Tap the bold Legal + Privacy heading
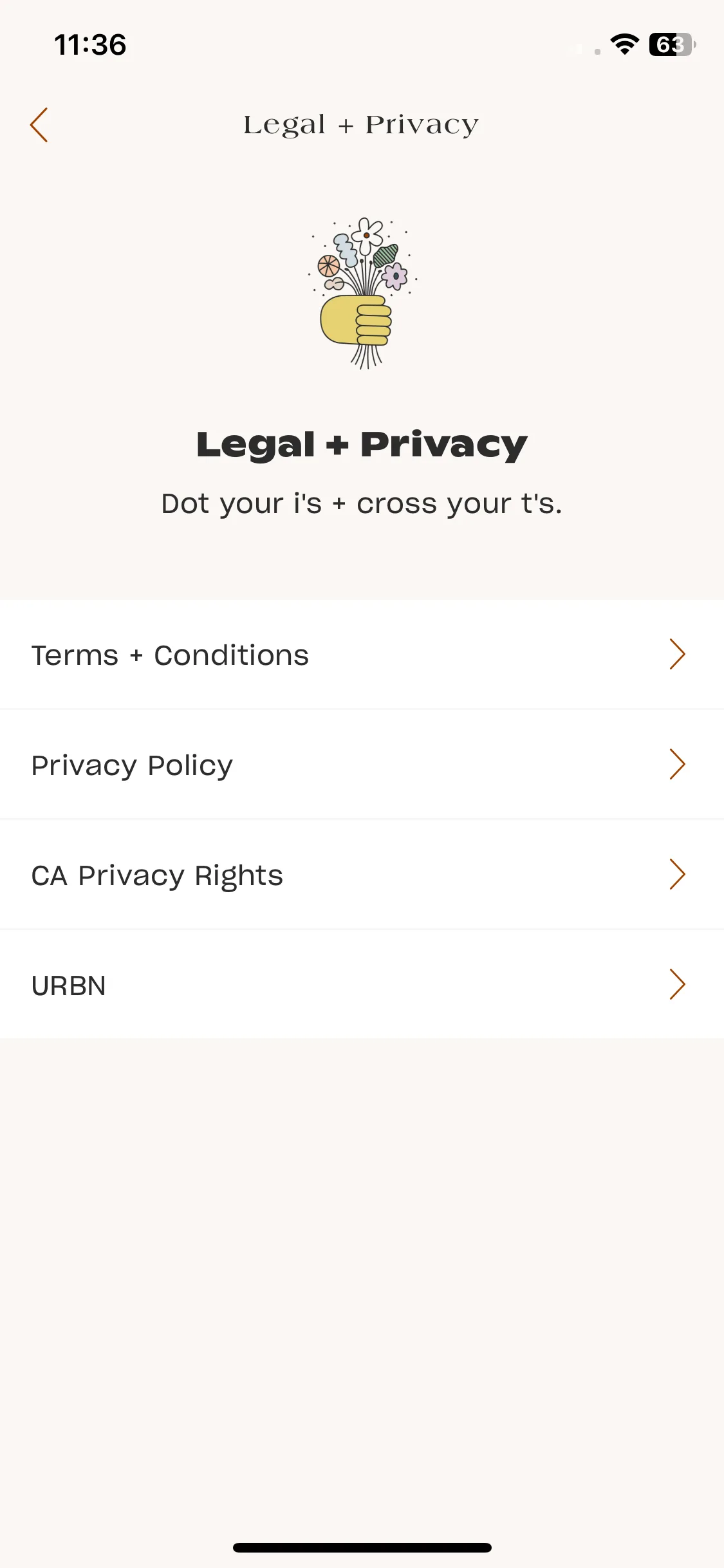Screen dimensions: 724x1568 pyautogui.click(x=362, y=445)
